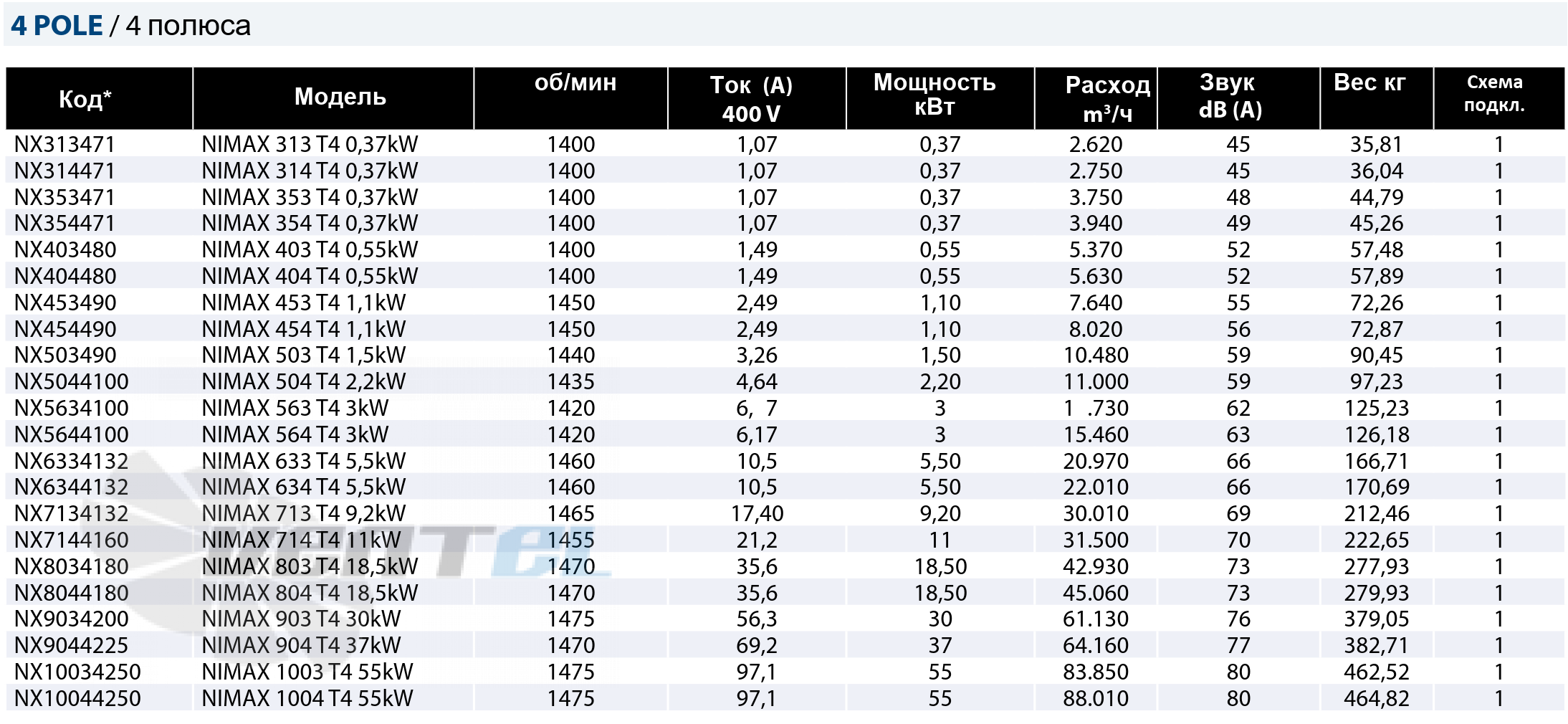Click model 'NIMAX 1004 T4 55kW'
Screen dimensions: 1568x724
click(x=307, y=698)
